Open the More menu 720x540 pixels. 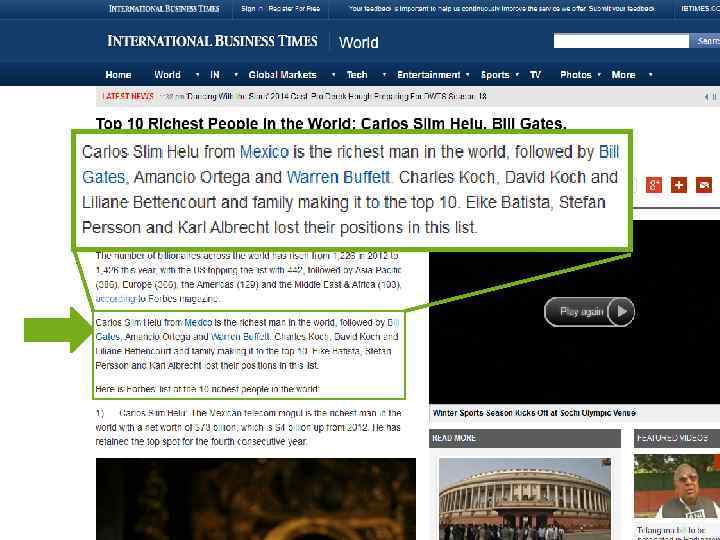click(623, 74)
